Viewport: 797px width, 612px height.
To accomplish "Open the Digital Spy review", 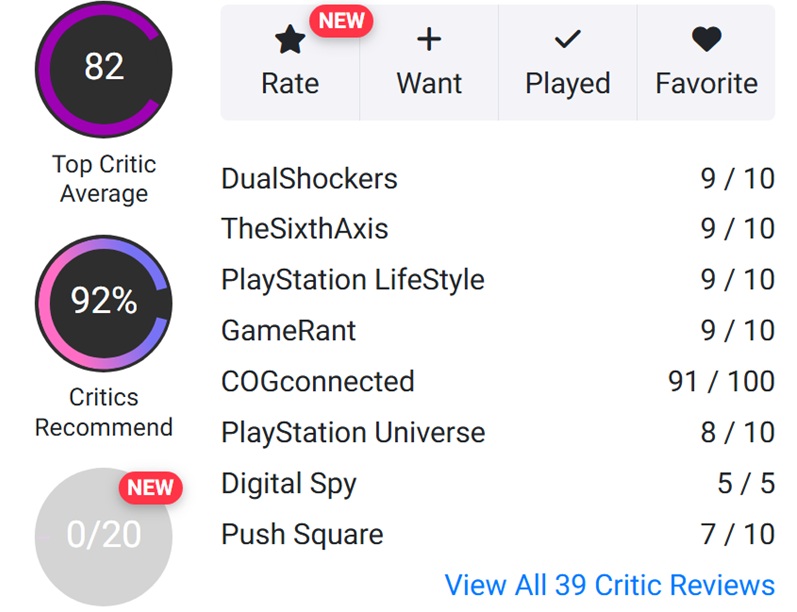I will [x=498, y=483].
